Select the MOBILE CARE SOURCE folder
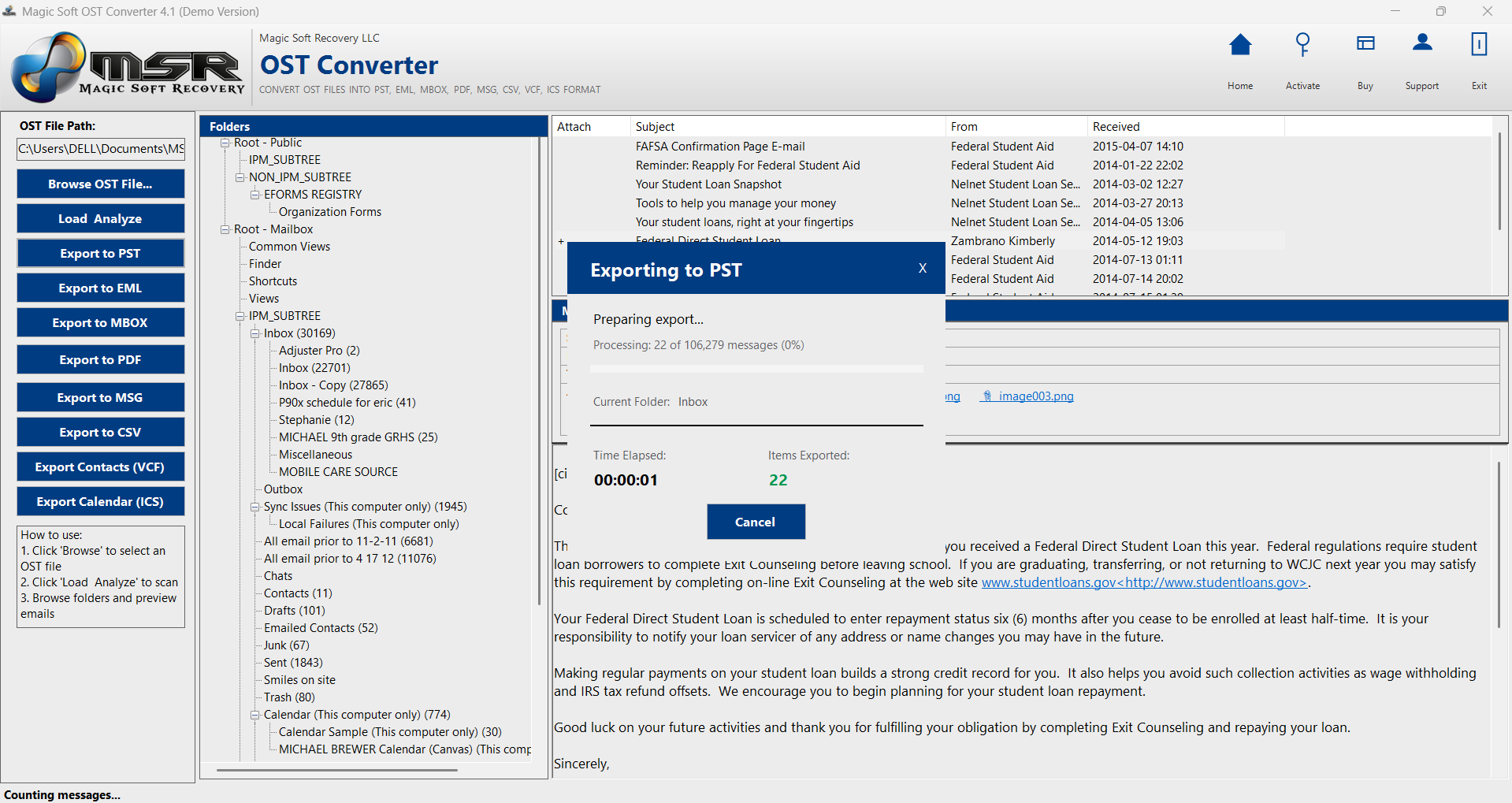This screenshot has height=803, width=1512. [x=338, y=472]
